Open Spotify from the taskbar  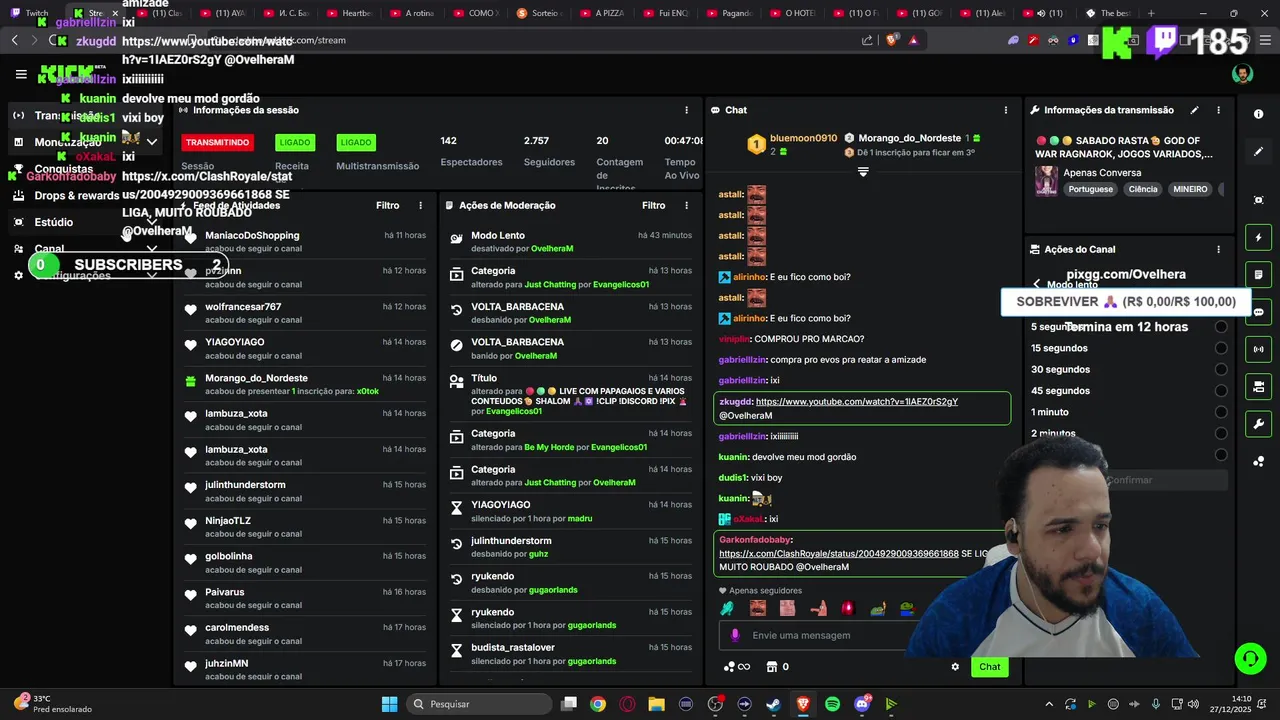point(832,704)
